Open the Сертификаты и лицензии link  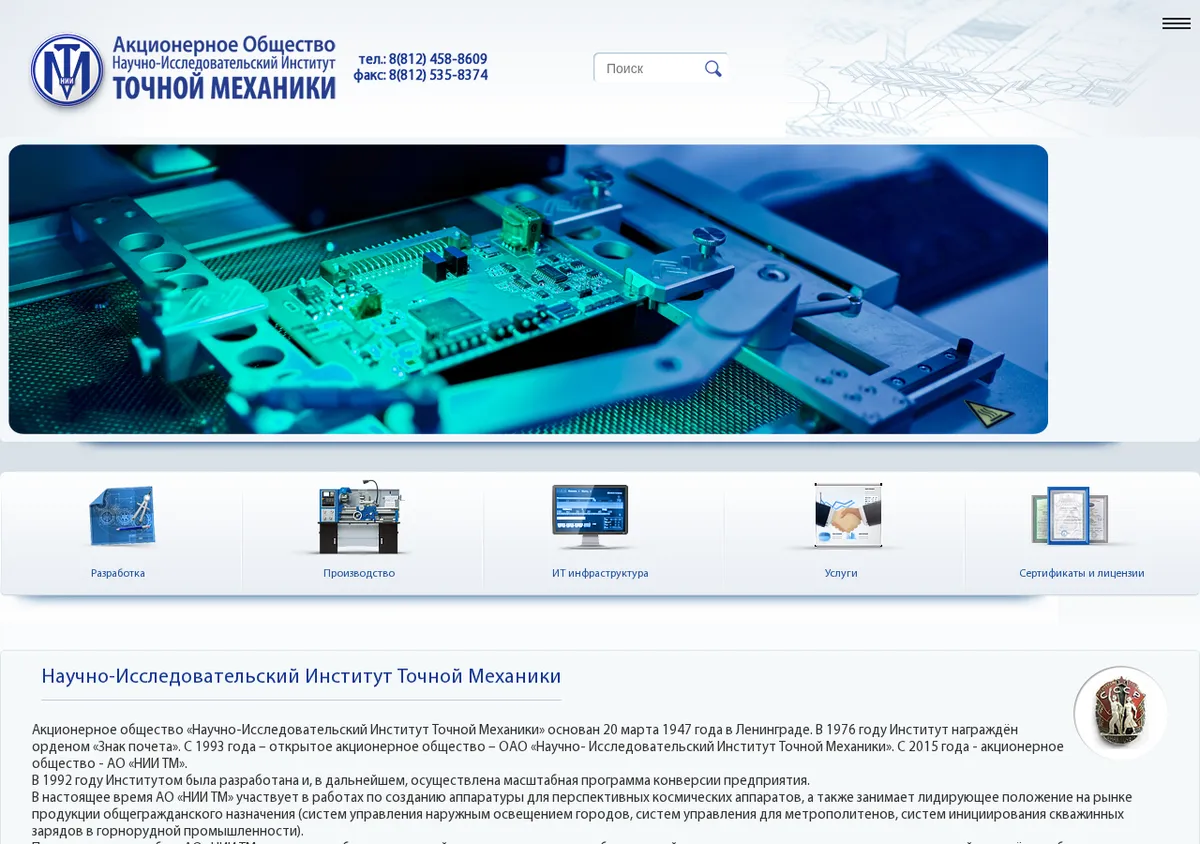pos(1082,573)
